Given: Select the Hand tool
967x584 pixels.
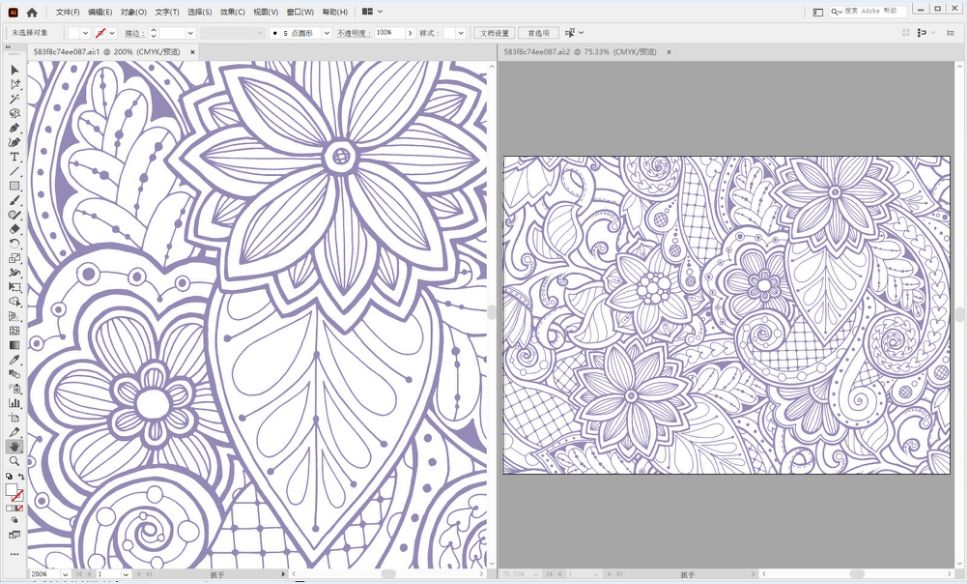Looking at the screenshot, I should [x=14, y=446].
